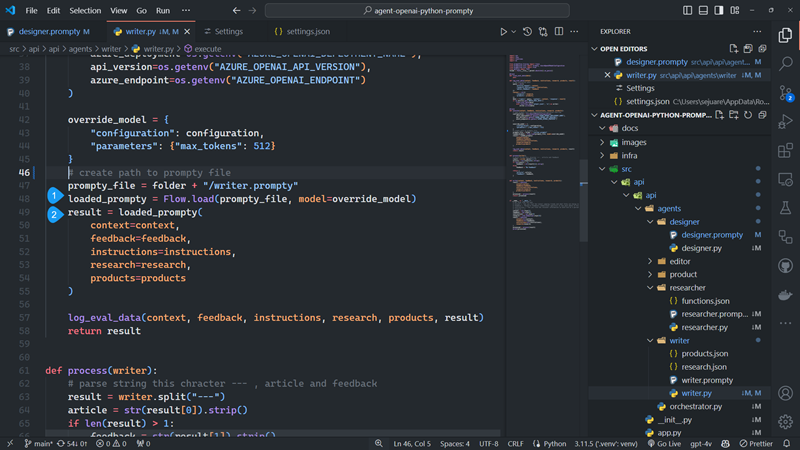
Task: Toggle the bottom panel layout button
Action: pos(703,10)
